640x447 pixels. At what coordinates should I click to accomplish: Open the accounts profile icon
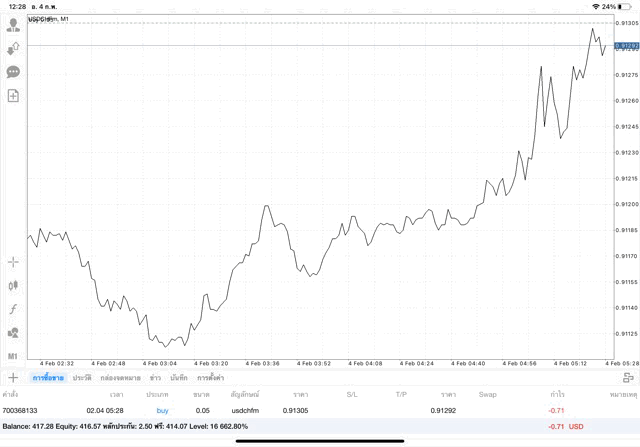[13, 25]
